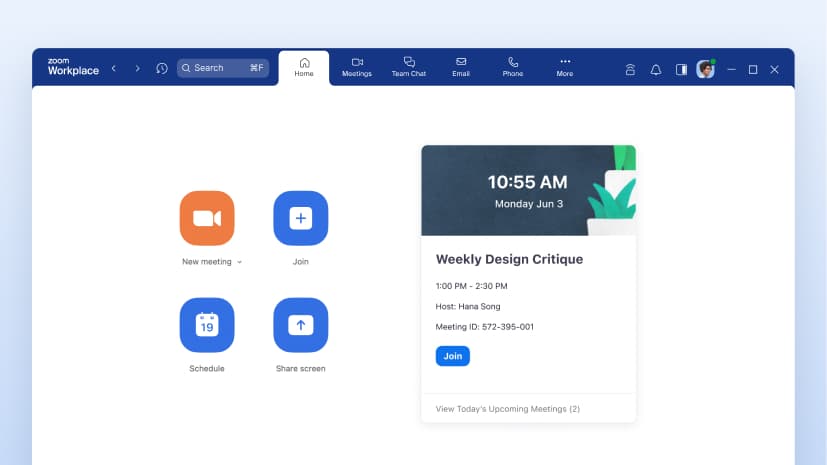Toggle the side panel layout icon
Screen dimensions: 827x465
point(681,69)
